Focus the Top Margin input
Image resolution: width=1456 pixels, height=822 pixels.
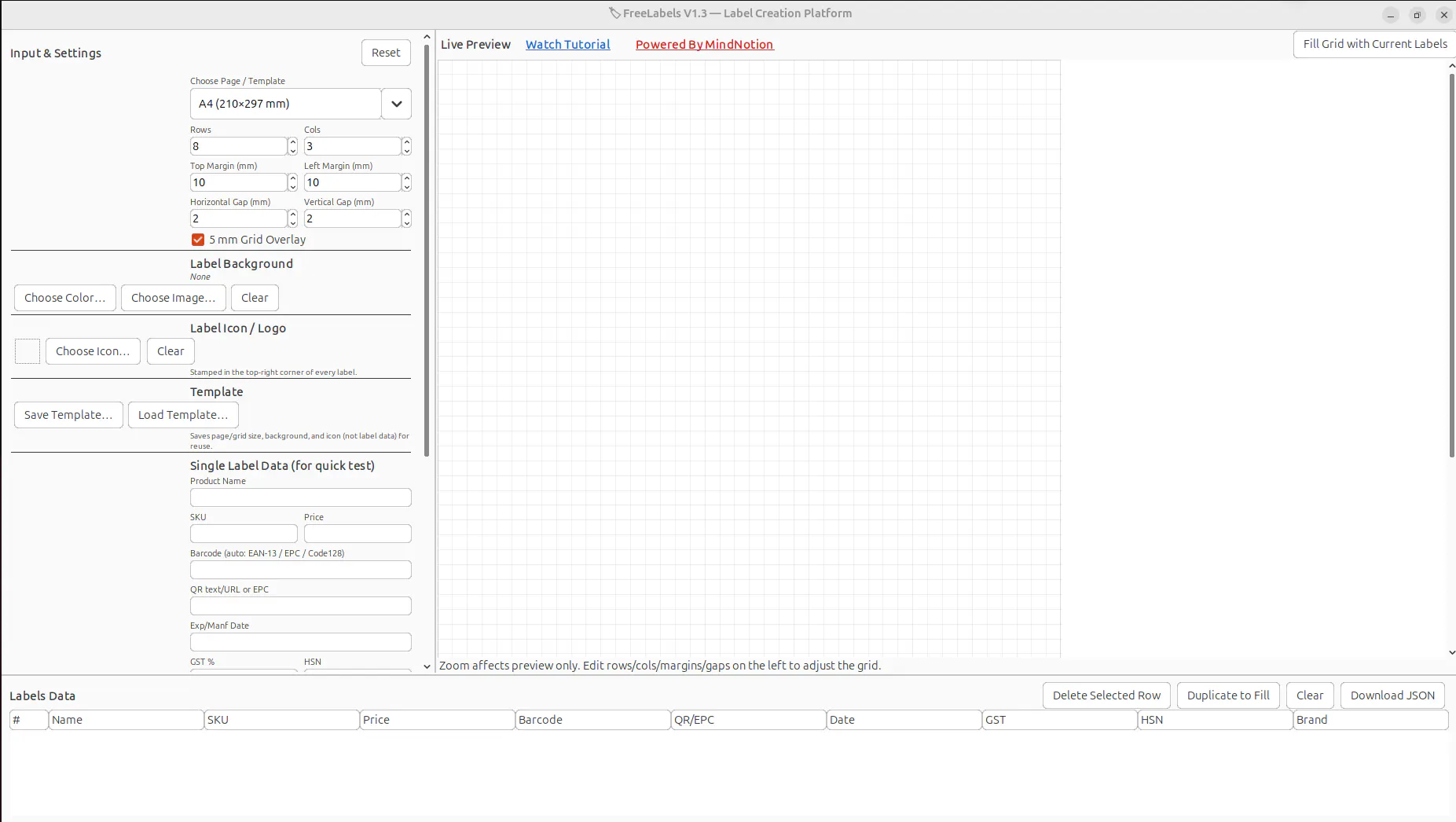tap(239, 182)
